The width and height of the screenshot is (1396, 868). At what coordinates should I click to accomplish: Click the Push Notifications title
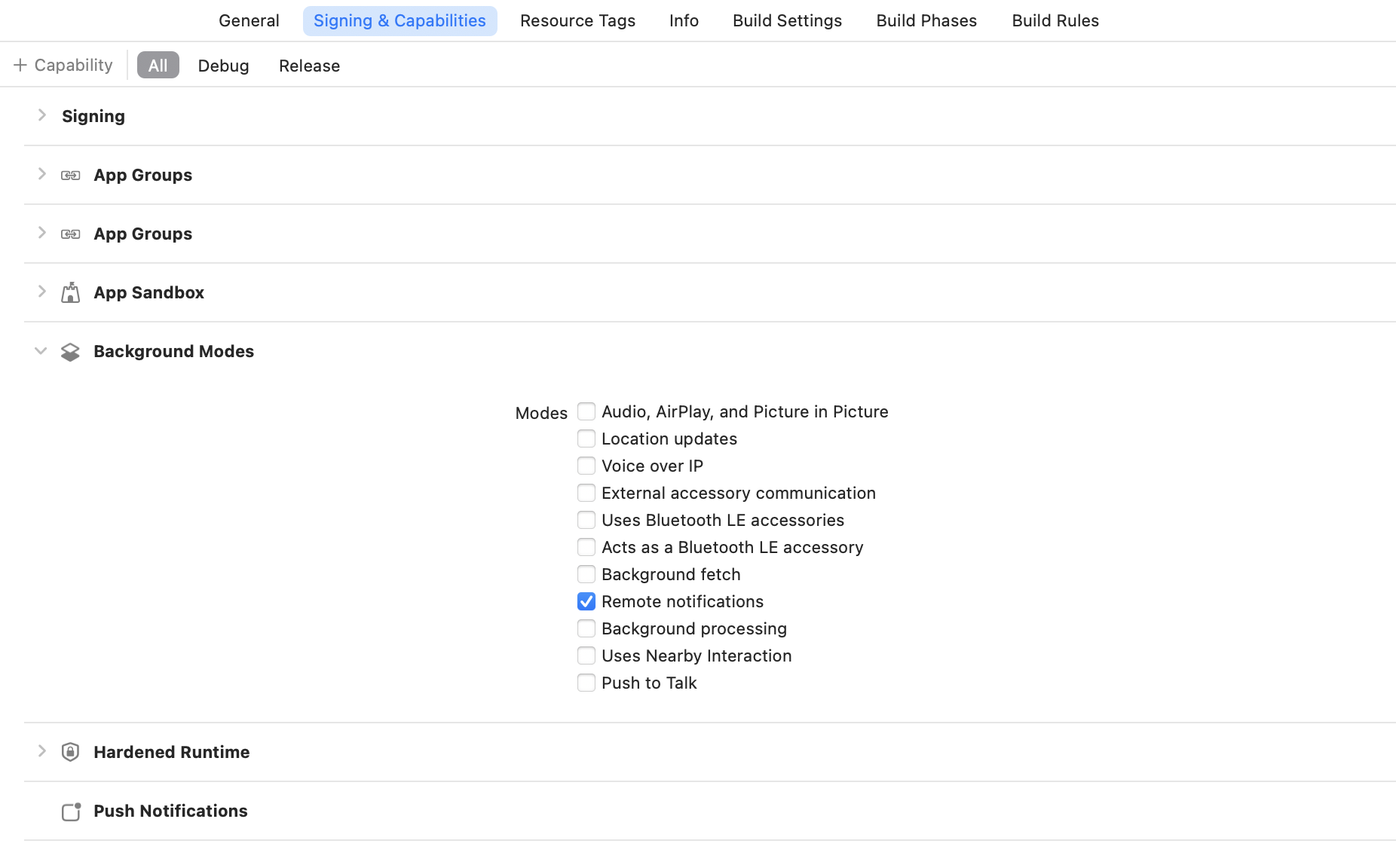tap(170, 811)
